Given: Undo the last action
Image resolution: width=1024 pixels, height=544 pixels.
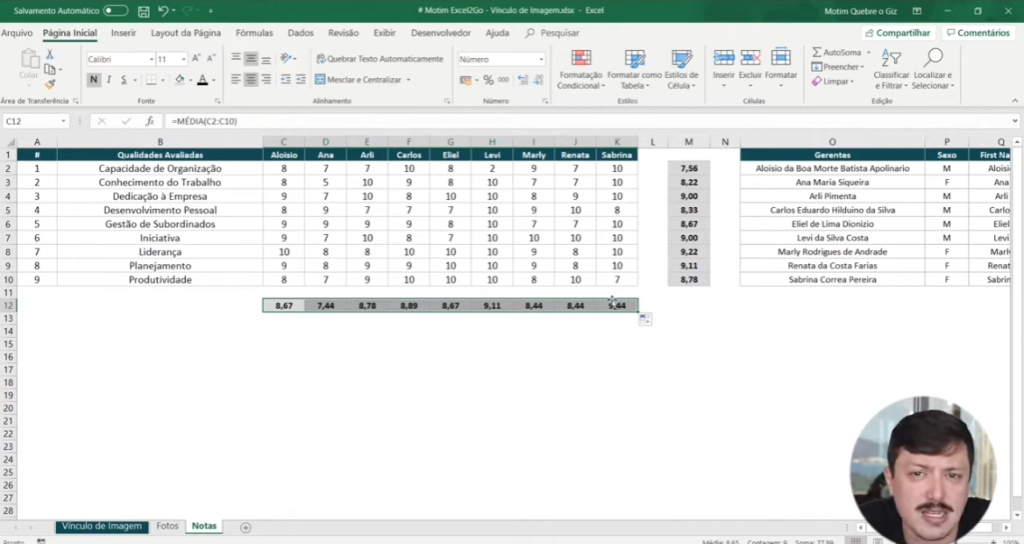Looking at the screenshot, I should (163, 11).
